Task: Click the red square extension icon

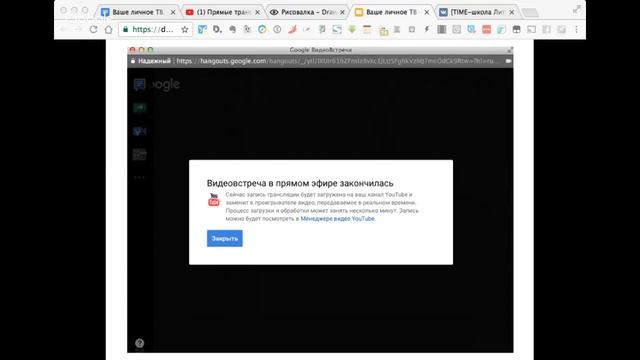Action: [x=487, y=29]
